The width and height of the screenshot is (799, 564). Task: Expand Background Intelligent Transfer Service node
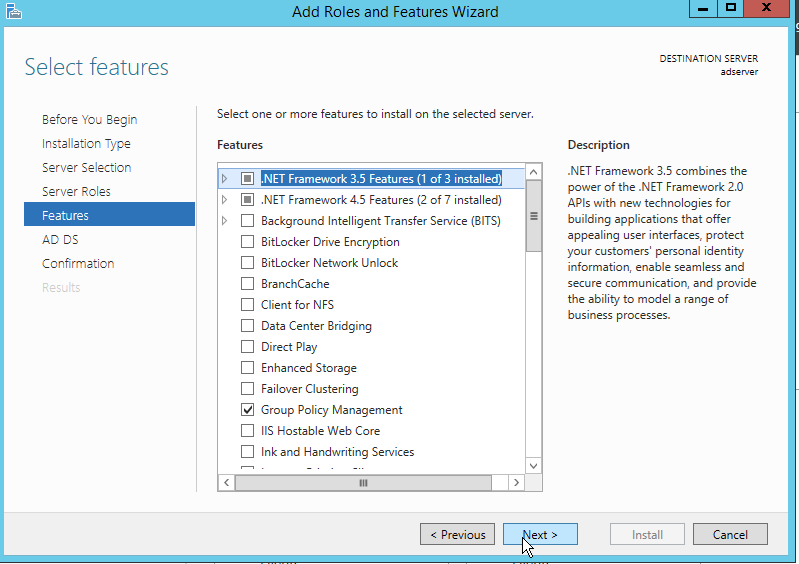(x=225, y=221)
